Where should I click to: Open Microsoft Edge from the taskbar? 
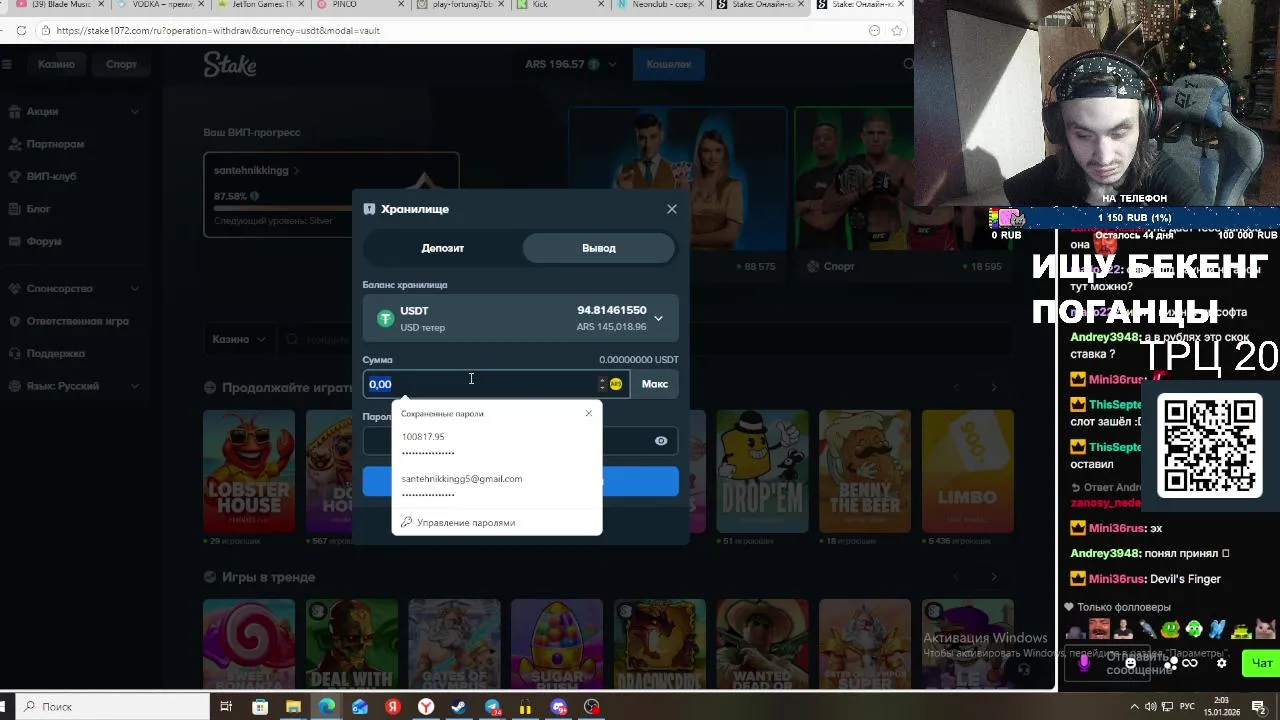327,707
